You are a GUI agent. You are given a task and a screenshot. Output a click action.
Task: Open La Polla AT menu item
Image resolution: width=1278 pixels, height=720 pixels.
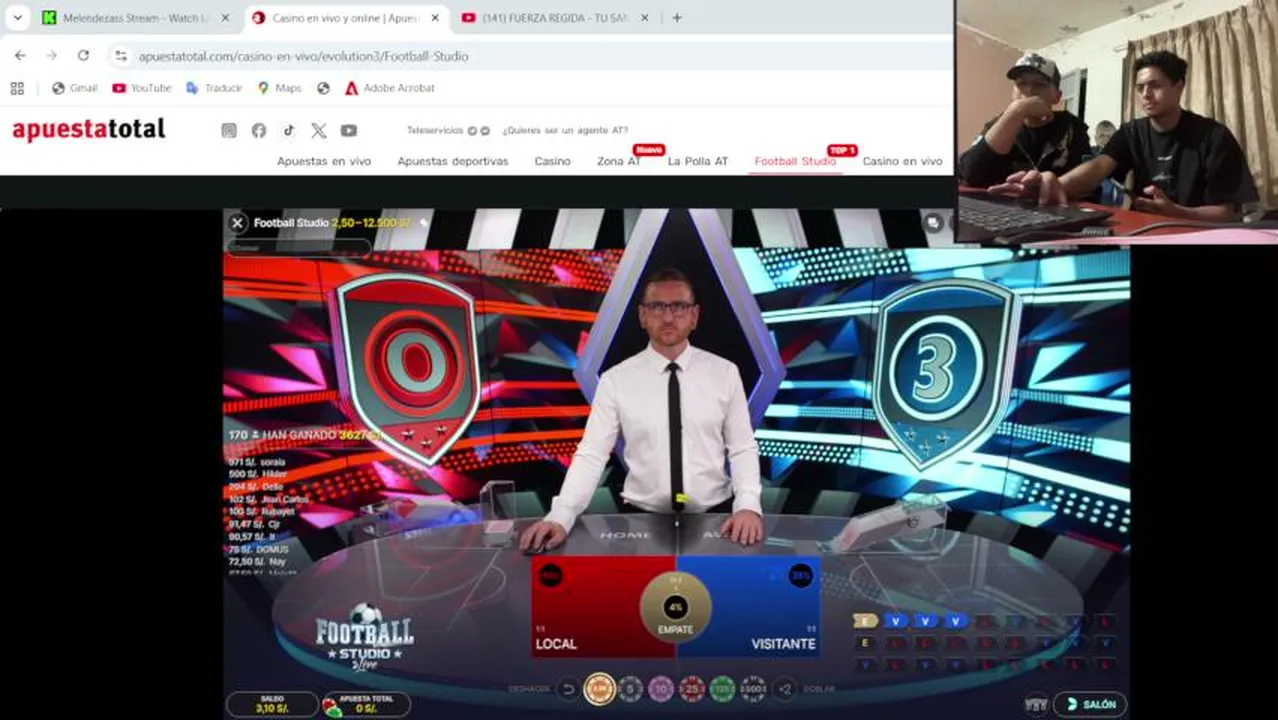[698, 161]
